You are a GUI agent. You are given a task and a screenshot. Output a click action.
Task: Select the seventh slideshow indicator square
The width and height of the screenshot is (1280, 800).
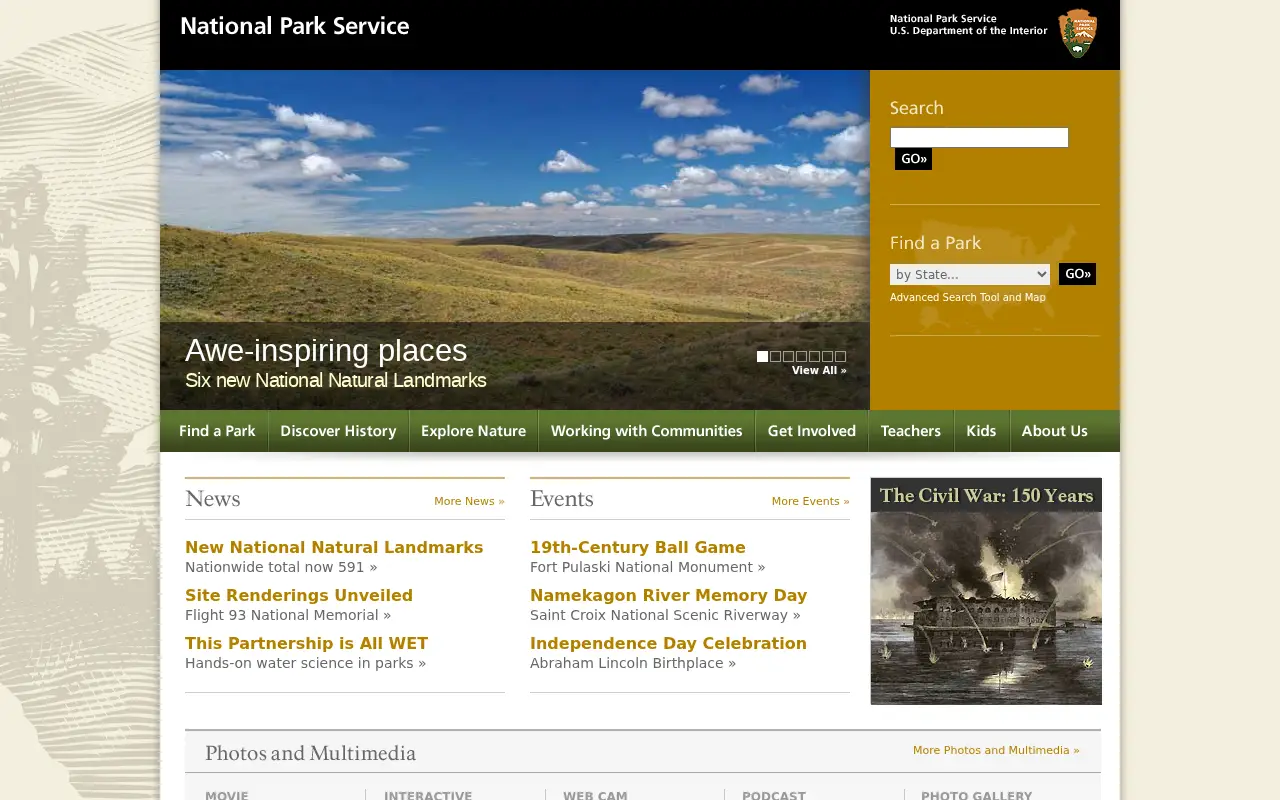click(x=840, y=356)
